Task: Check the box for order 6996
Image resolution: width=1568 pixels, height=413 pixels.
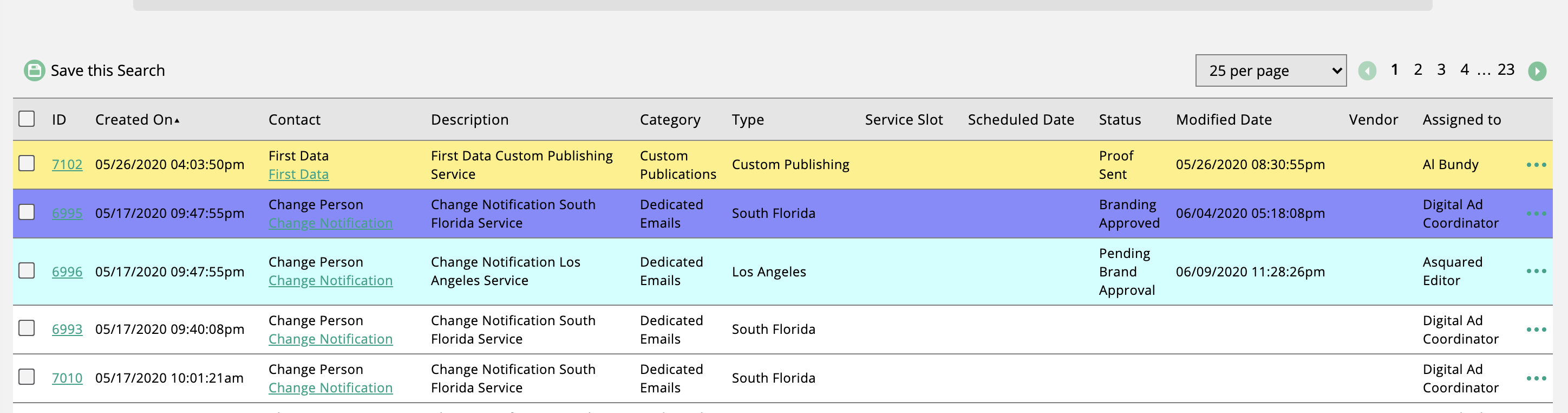Action: [27, 270]
